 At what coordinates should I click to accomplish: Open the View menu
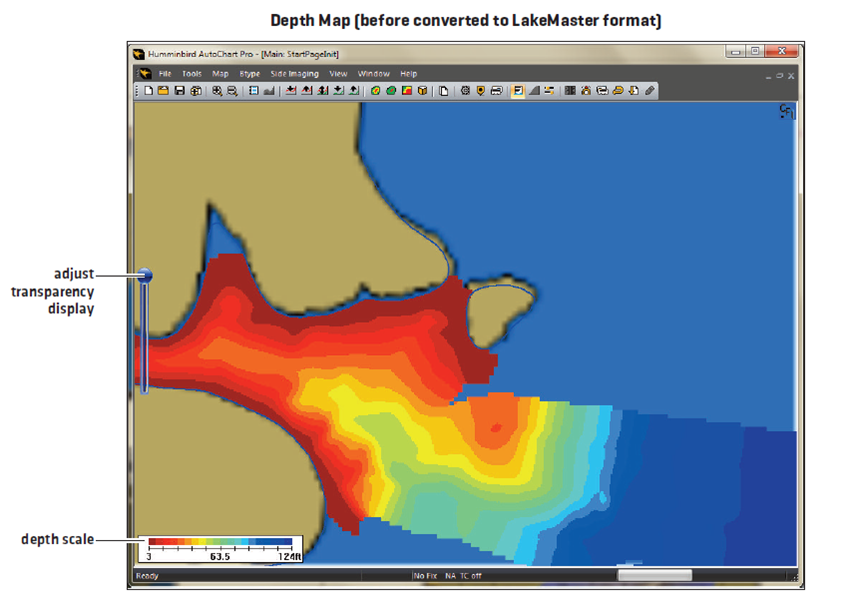tap(339, 74)
